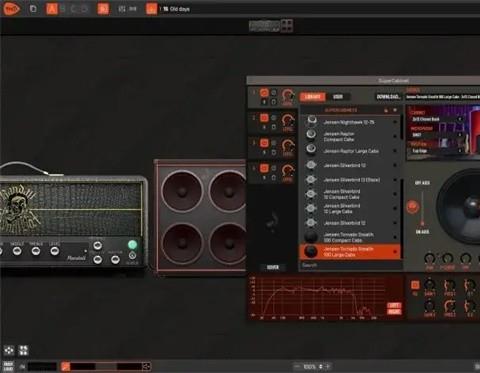
Task: Open the new document icon
Action: tap(33, 9)
